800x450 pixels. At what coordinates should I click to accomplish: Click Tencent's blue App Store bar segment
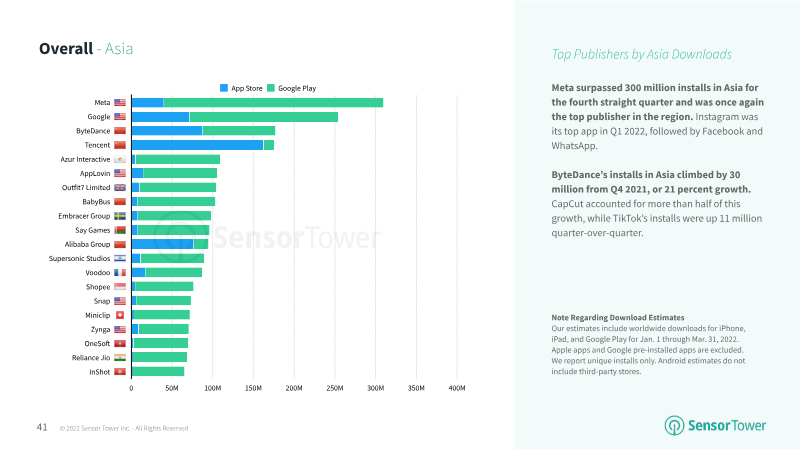(x=197, y=145)
